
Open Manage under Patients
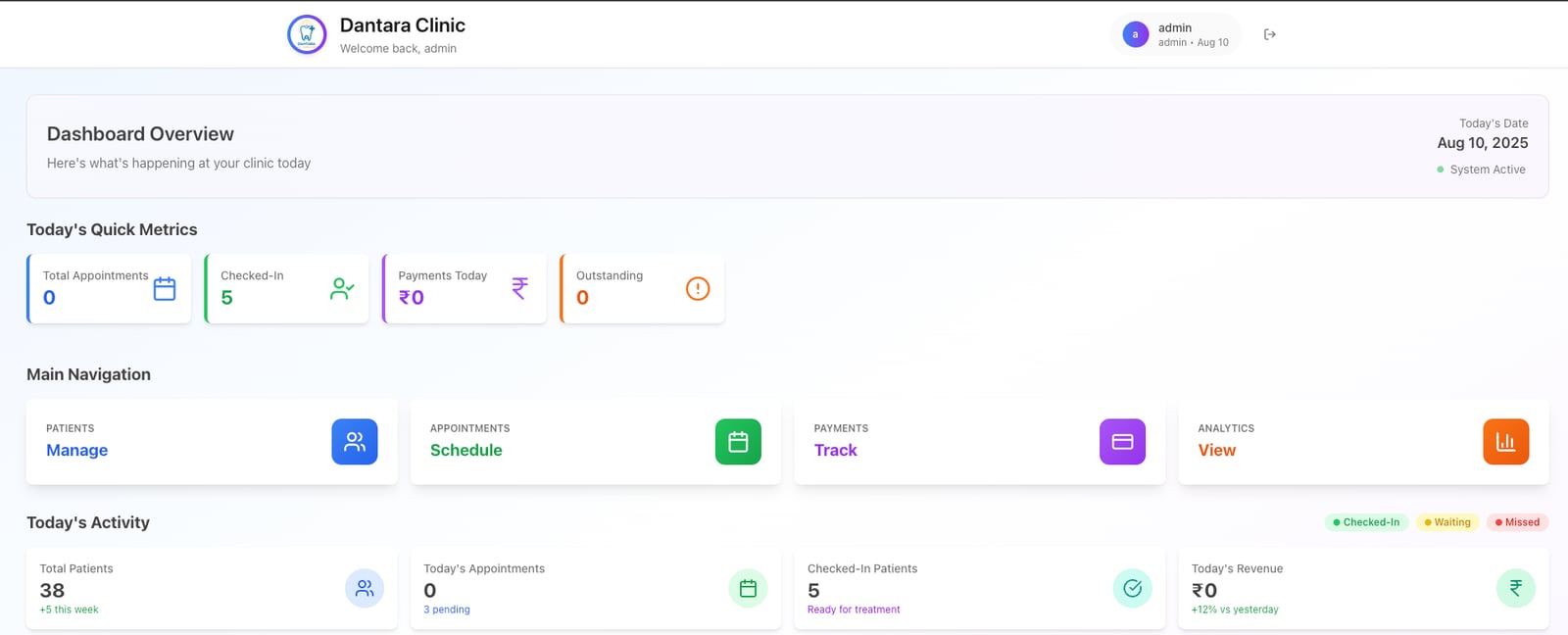click(x=76, y=451)
